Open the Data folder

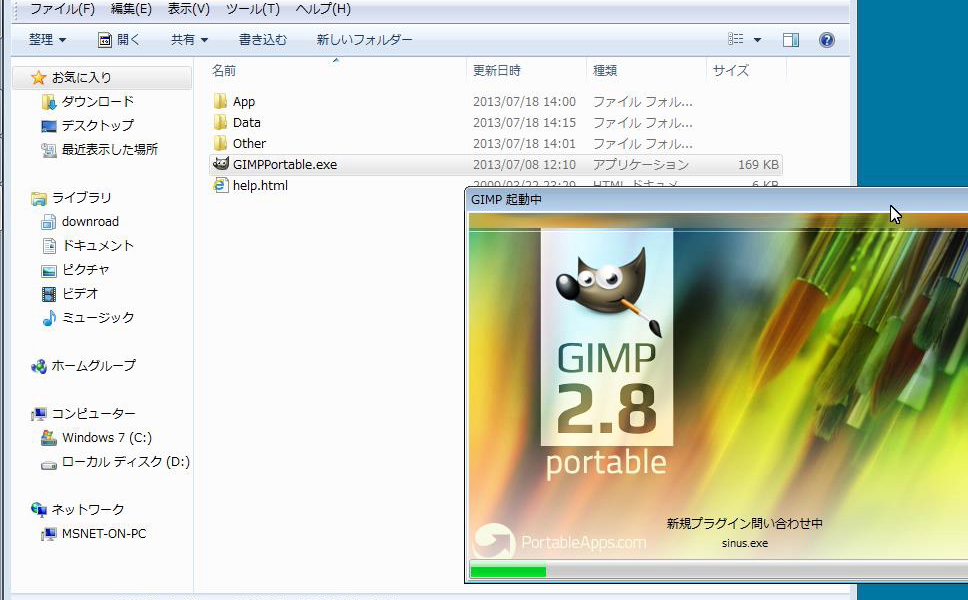click(246, 122)
